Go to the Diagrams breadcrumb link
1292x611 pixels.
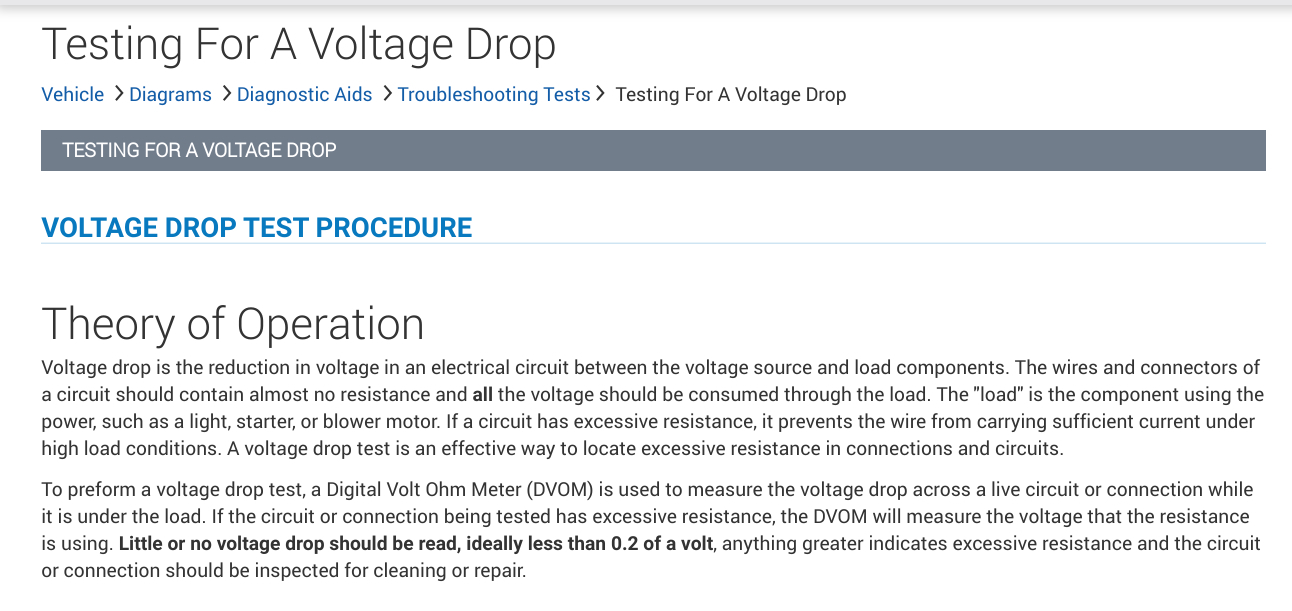click(170, 94)
